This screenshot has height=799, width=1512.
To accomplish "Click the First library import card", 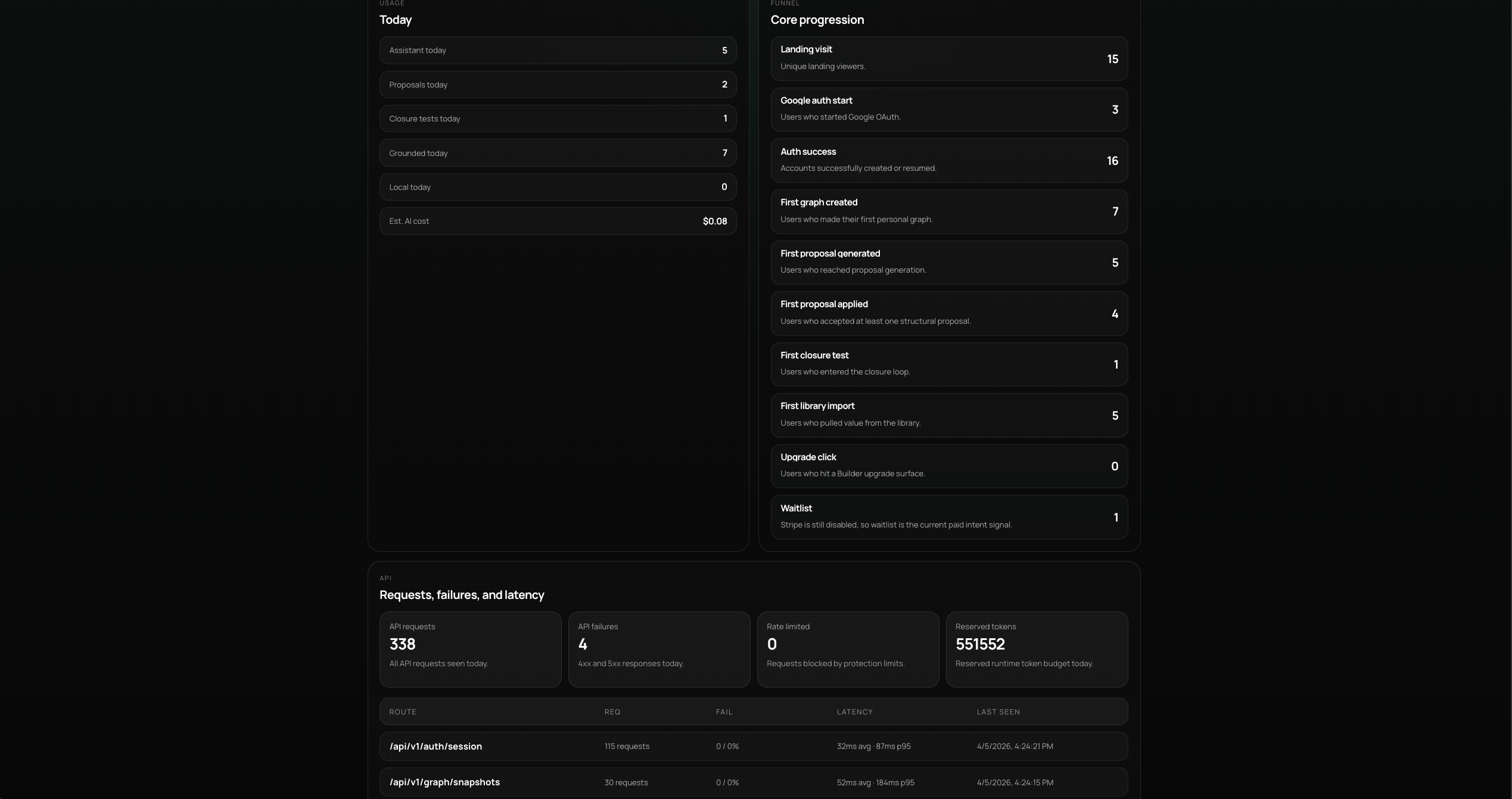I will tap(948, 415).
